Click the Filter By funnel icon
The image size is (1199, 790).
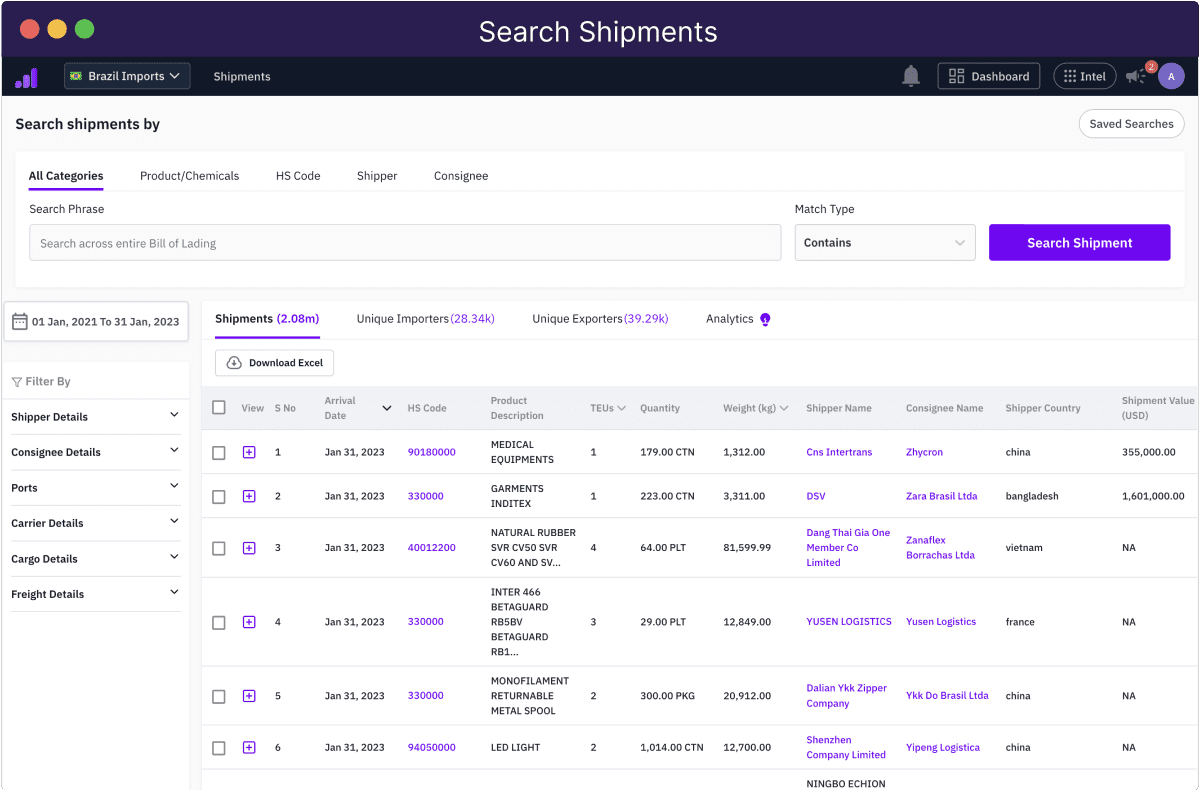tap(17, 382)
